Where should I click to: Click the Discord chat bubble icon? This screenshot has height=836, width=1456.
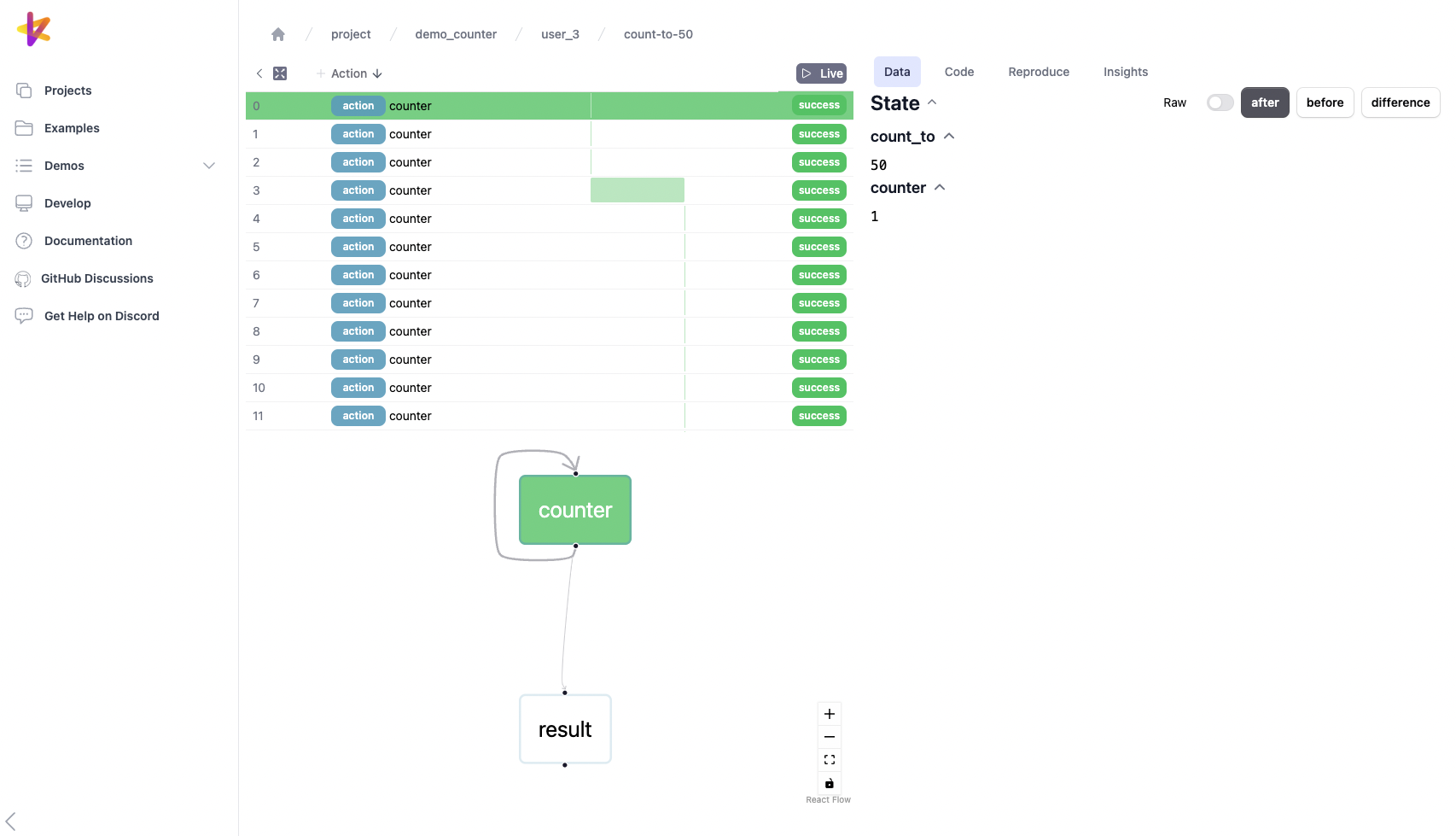(24, 316)
